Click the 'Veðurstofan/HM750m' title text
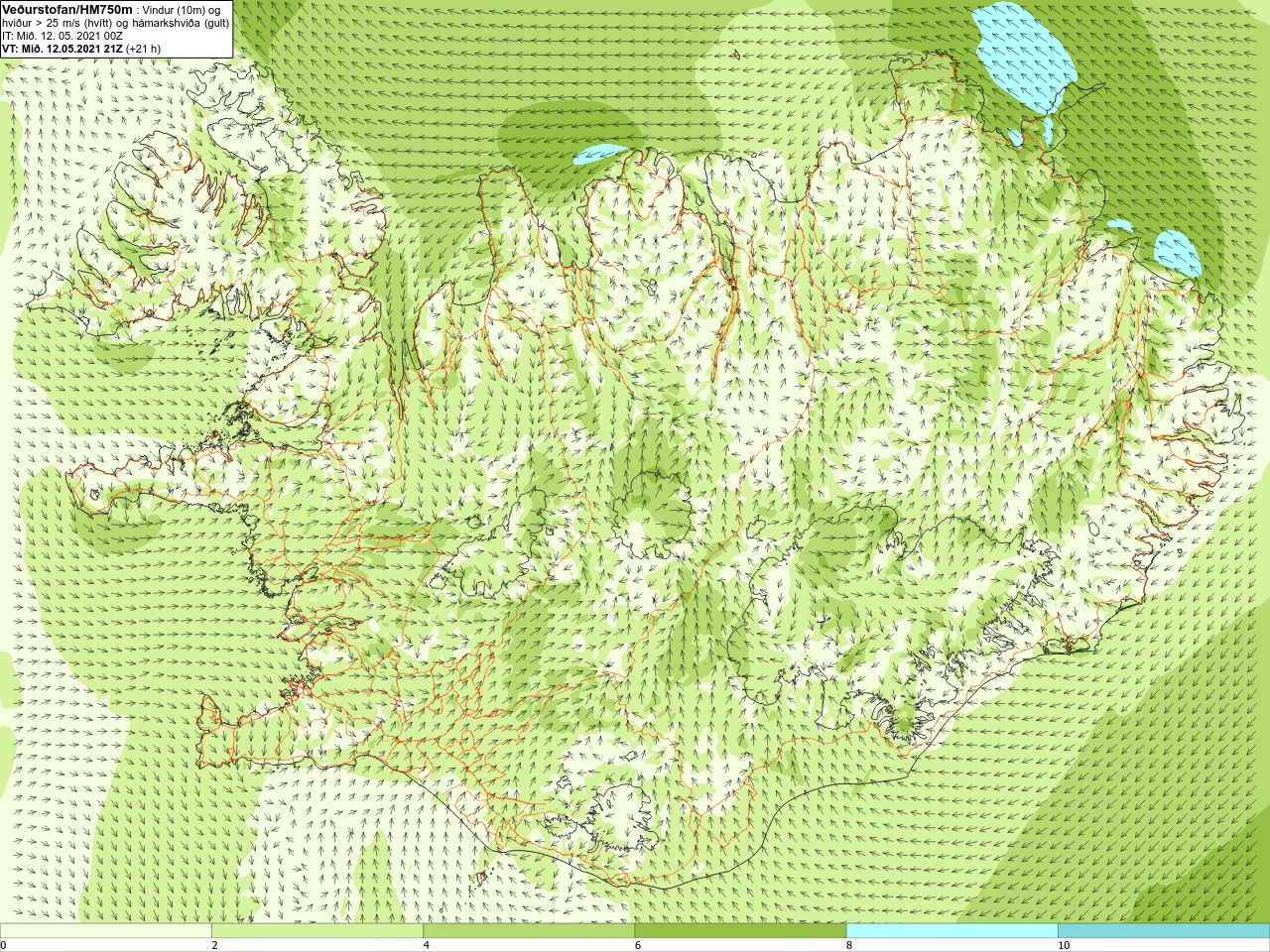The image size is (1270, 952). 67,9
